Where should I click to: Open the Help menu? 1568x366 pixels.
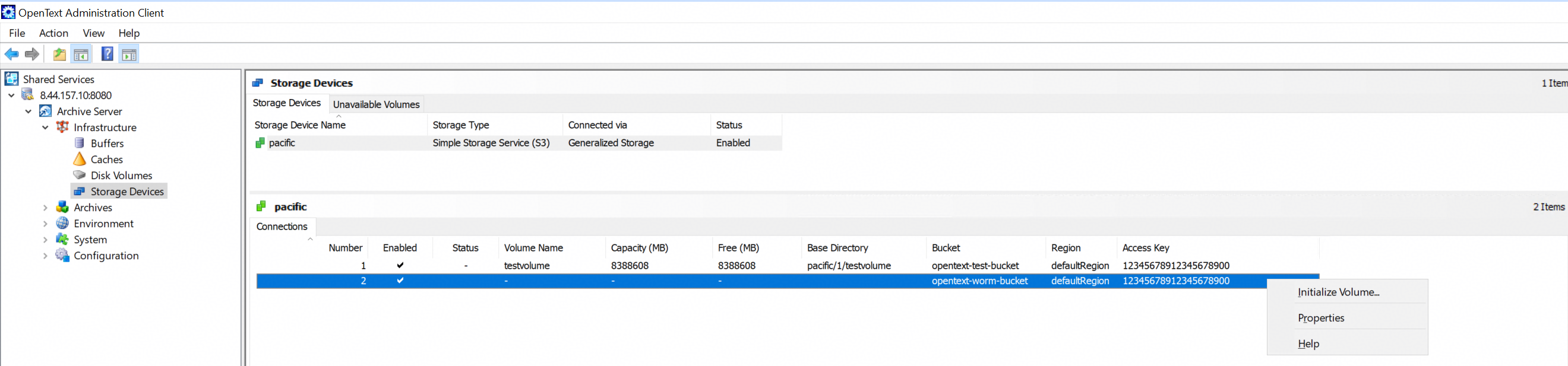pos(129,33)
